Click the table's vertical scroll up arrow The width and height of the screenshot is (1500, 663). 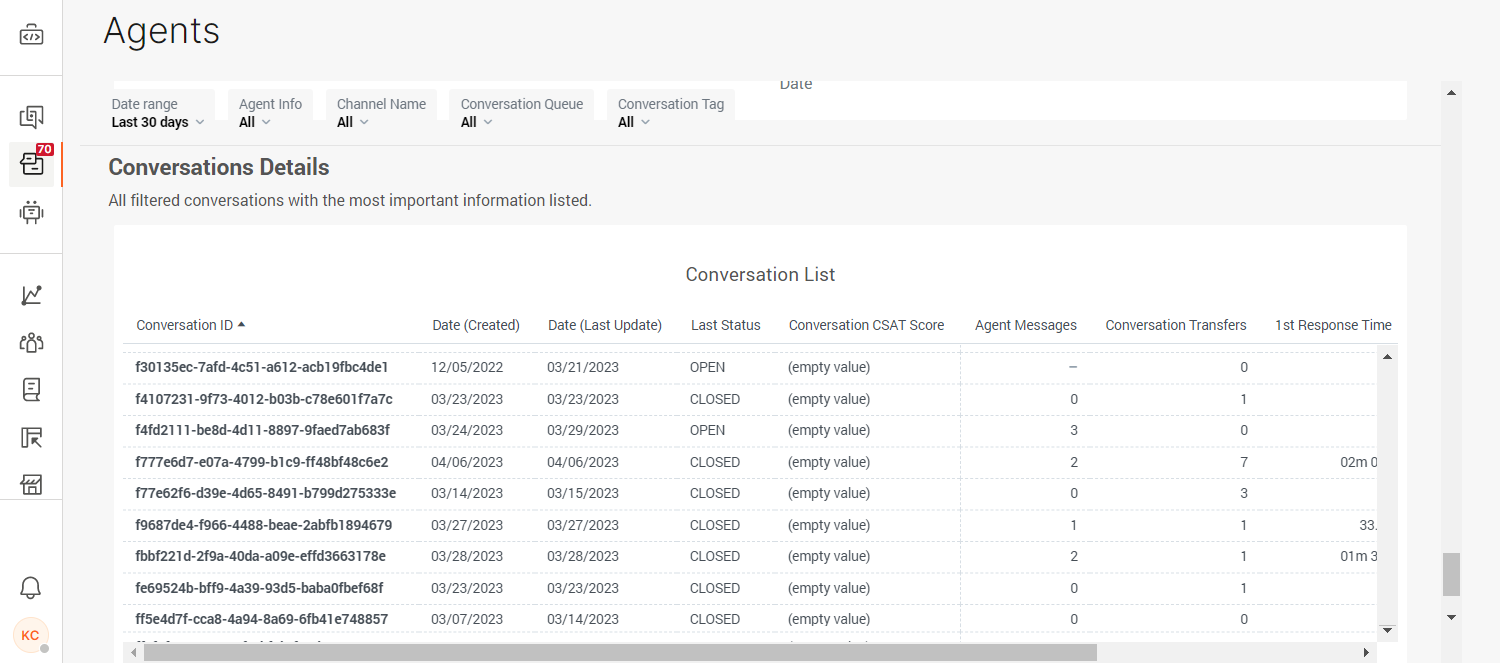(1387, 356)
